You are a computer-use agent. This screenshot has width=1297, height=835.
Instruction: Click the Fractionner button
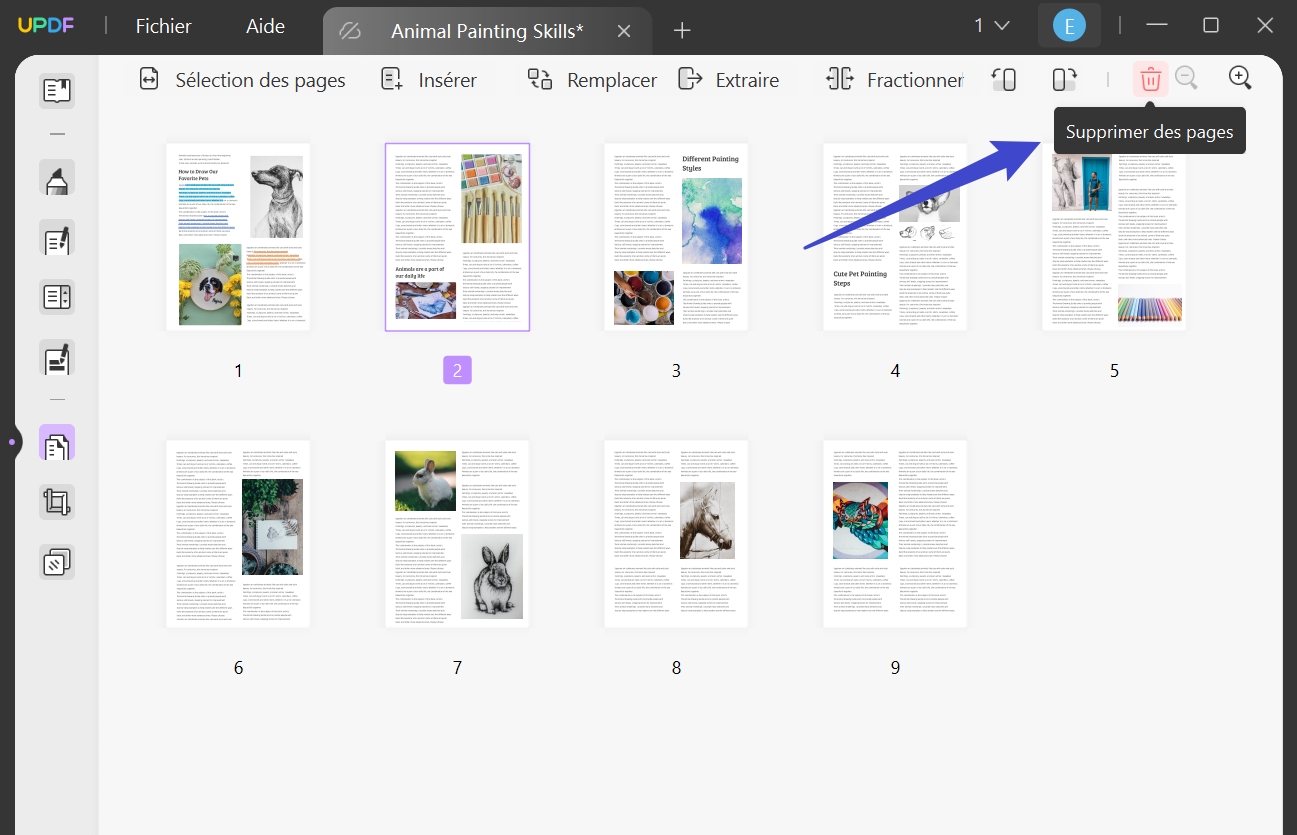tap(893, 79)
